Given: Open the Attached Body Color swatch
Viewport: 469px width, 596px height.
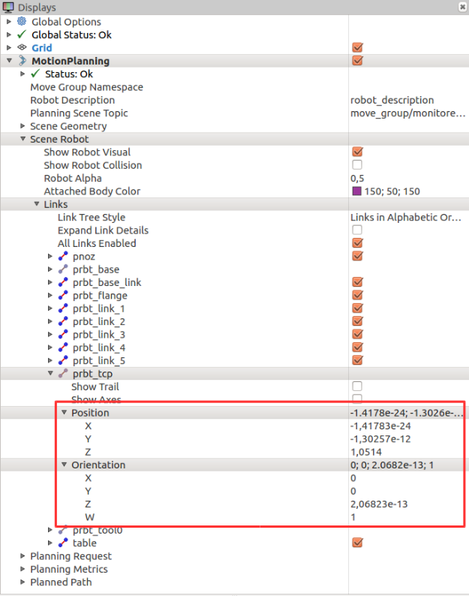Looking at the screenshot, I should (x=357, y=191).
